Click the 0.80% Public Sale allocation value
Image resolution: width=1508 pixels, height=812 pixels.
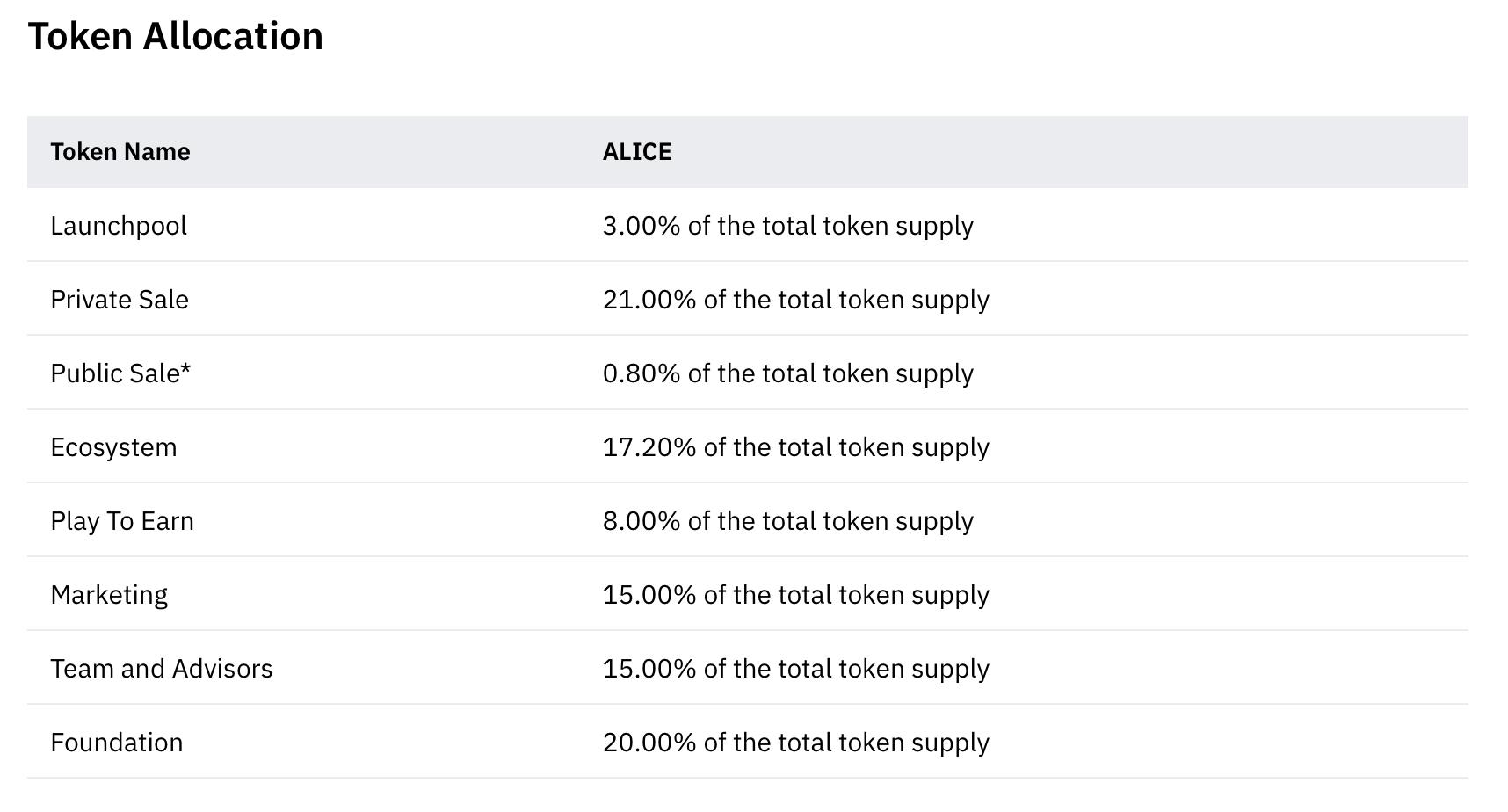pos(787,373)
